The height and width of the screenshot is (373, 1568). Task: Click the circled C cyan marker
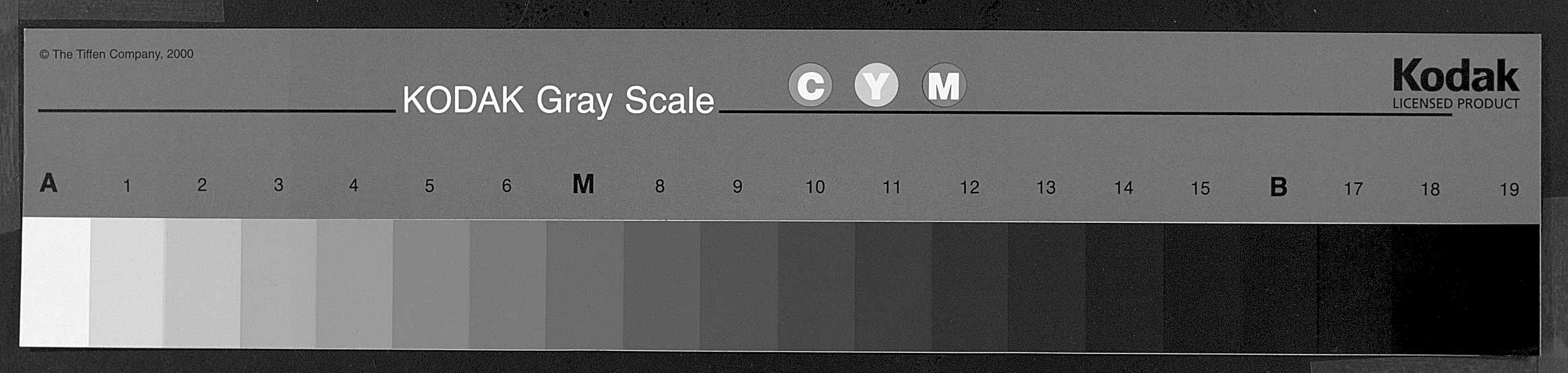[810, 85]
